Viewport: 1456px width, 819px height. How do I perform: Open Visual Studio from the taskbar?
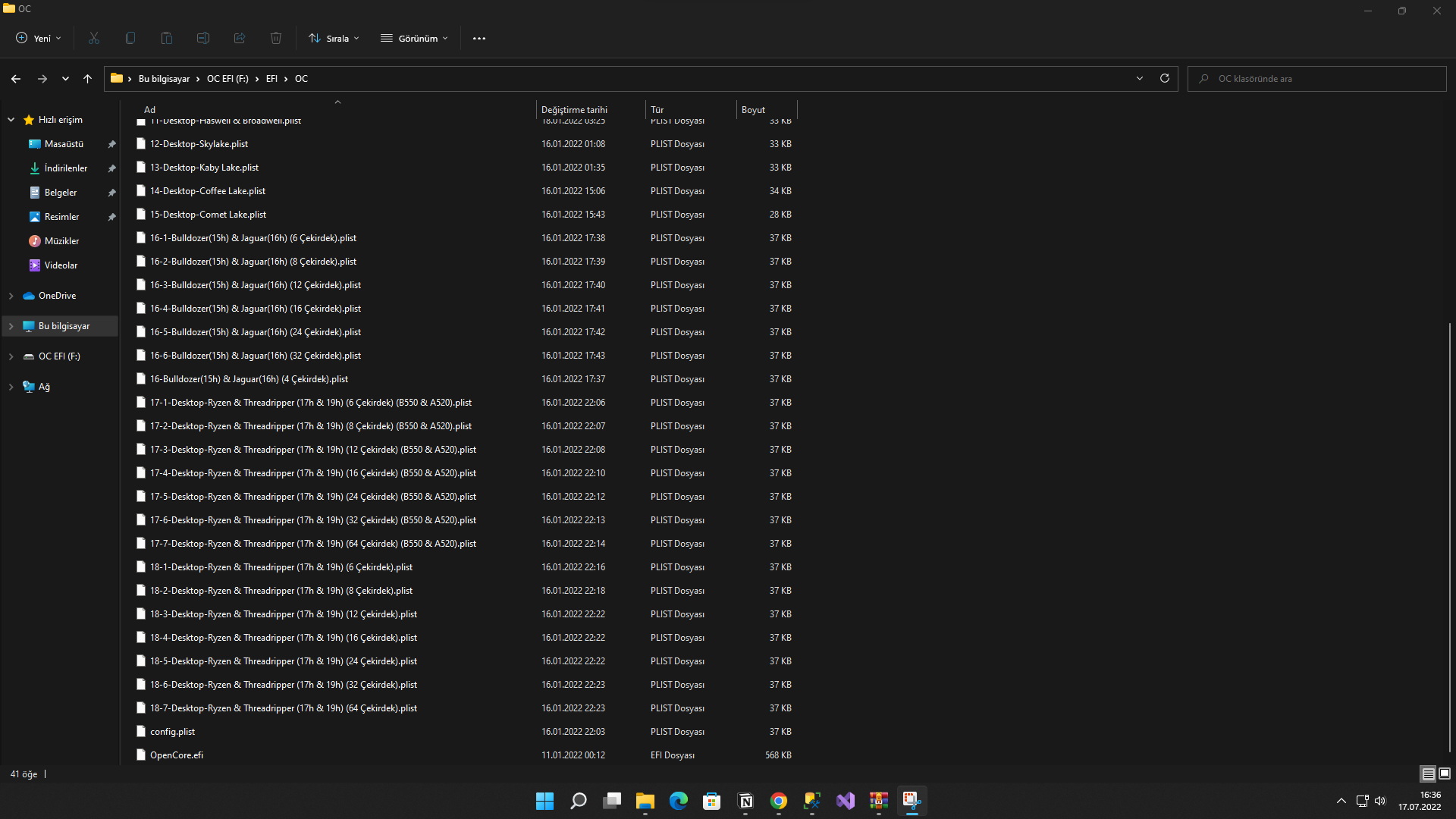click(846, 801)
